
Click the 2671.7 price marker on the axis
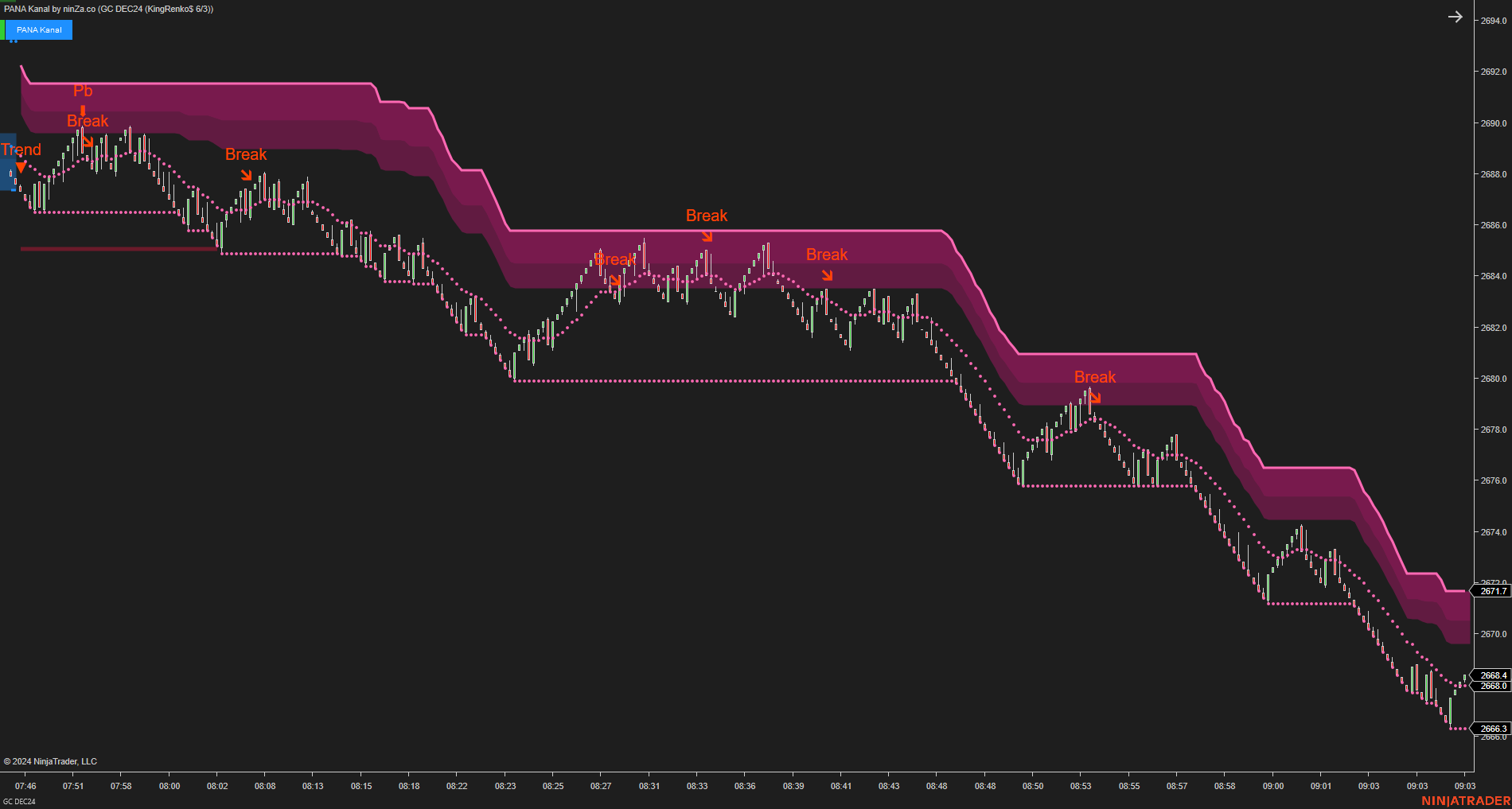[1492, 591]
